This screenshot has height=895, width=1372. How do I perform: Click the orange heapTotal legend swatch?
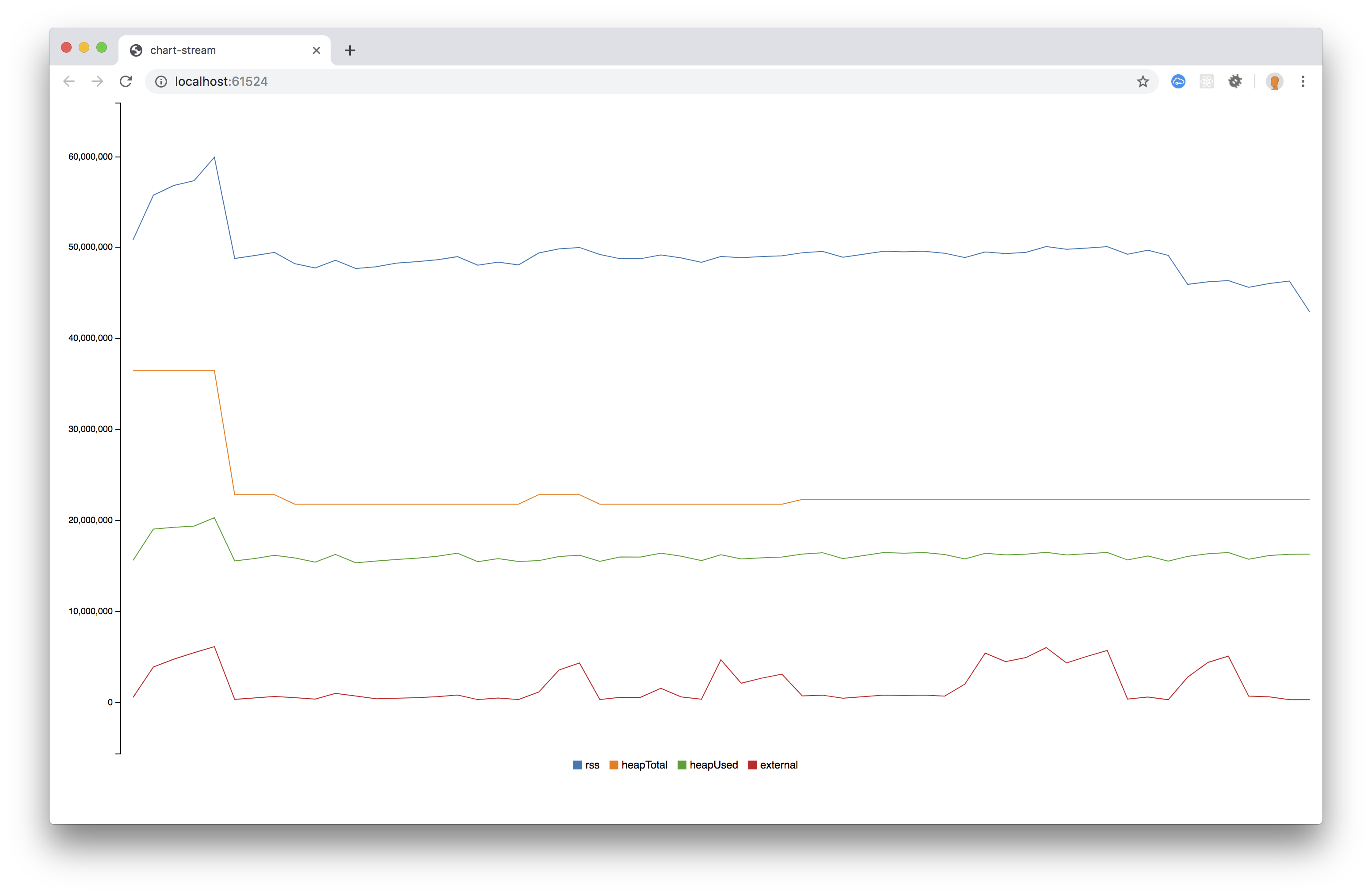(614, 765)
